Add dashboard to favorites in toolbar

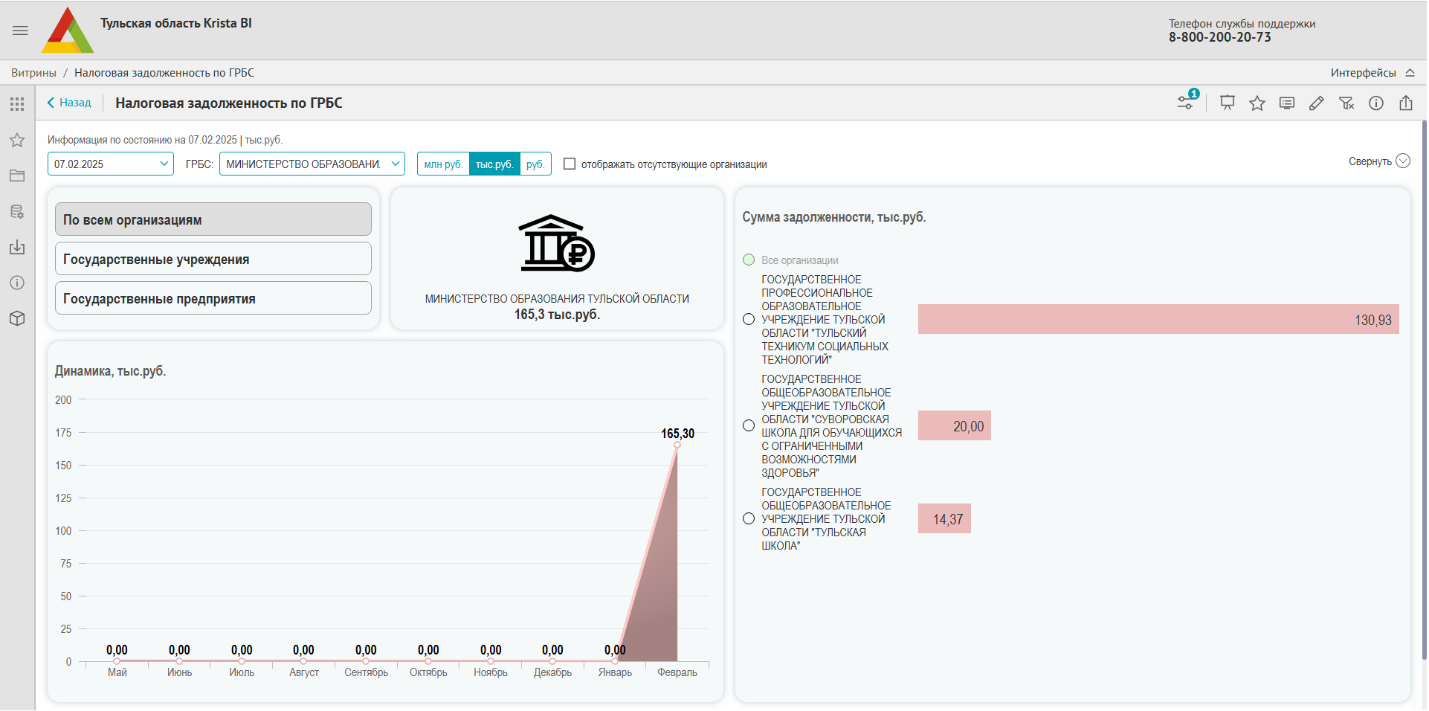tap(1257, 102)
